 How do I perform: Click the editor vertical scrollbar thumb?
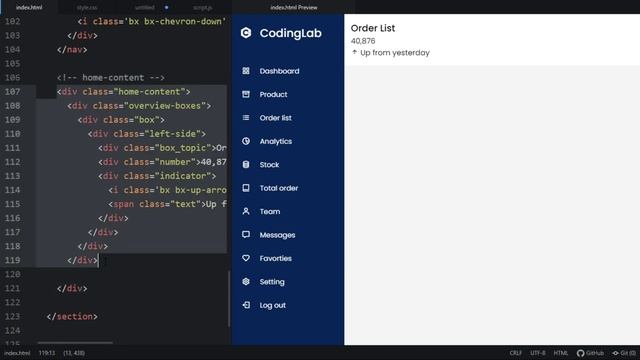tap(229, 299)
